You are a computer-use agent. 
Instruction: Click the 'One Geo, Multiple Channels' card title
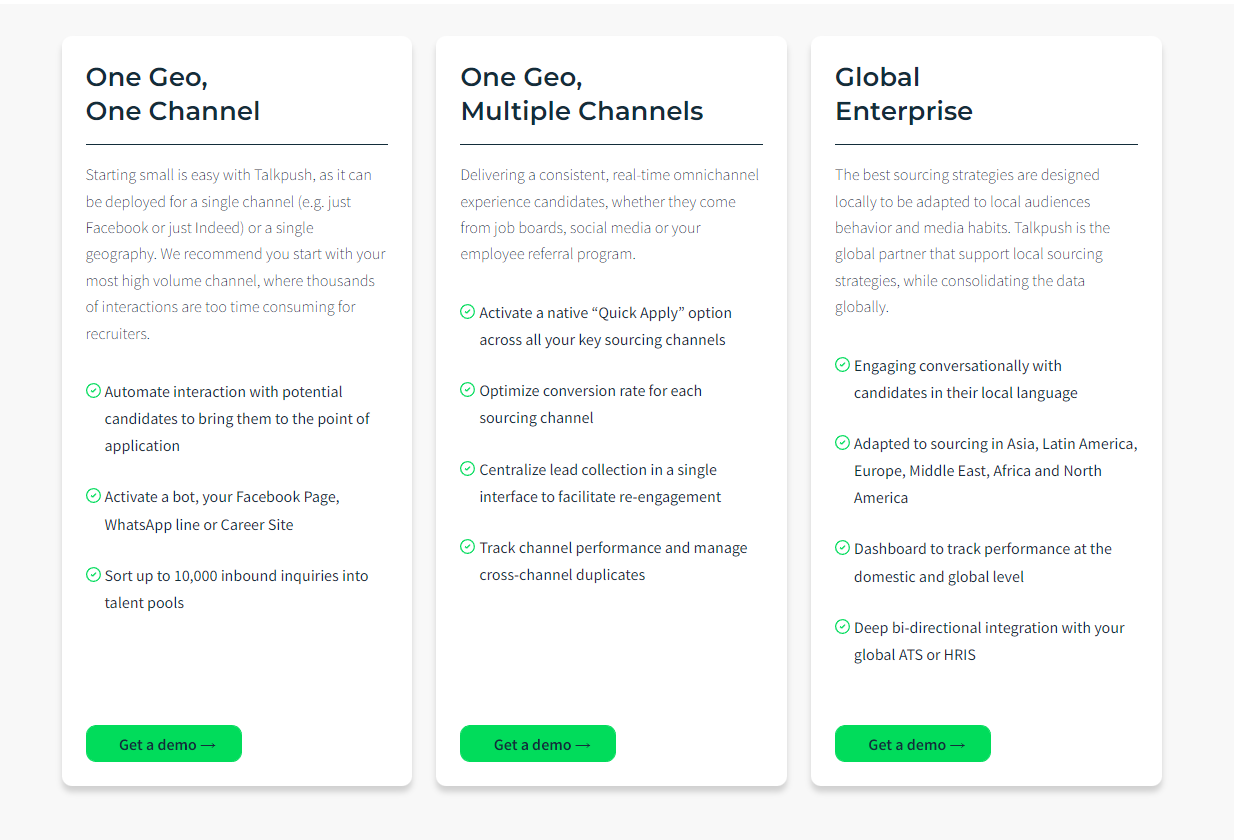click(581, 94)
